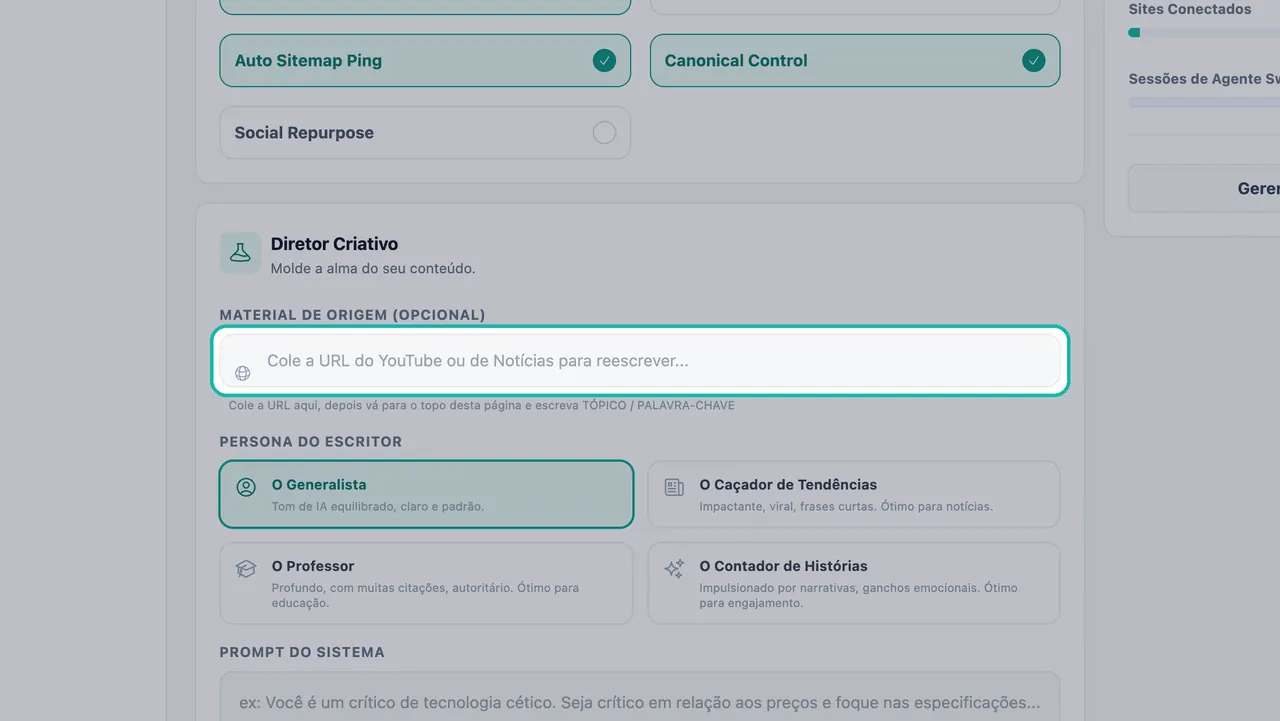Image resolution: width=1280 pixels, height=721 pixels.
Task: Enable the Social Repurpose circle option
Action: (x=604, y=133)
